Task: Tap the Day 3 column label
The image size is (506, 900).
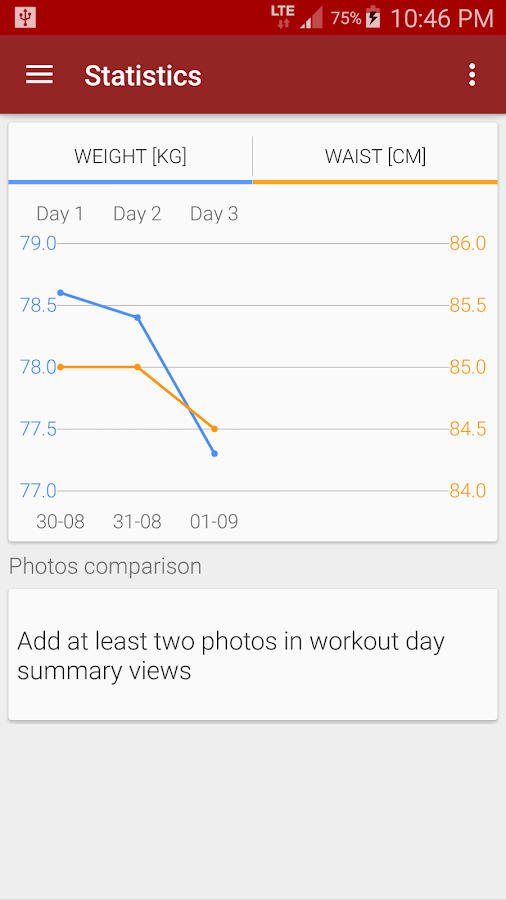Action: [214, 214]
